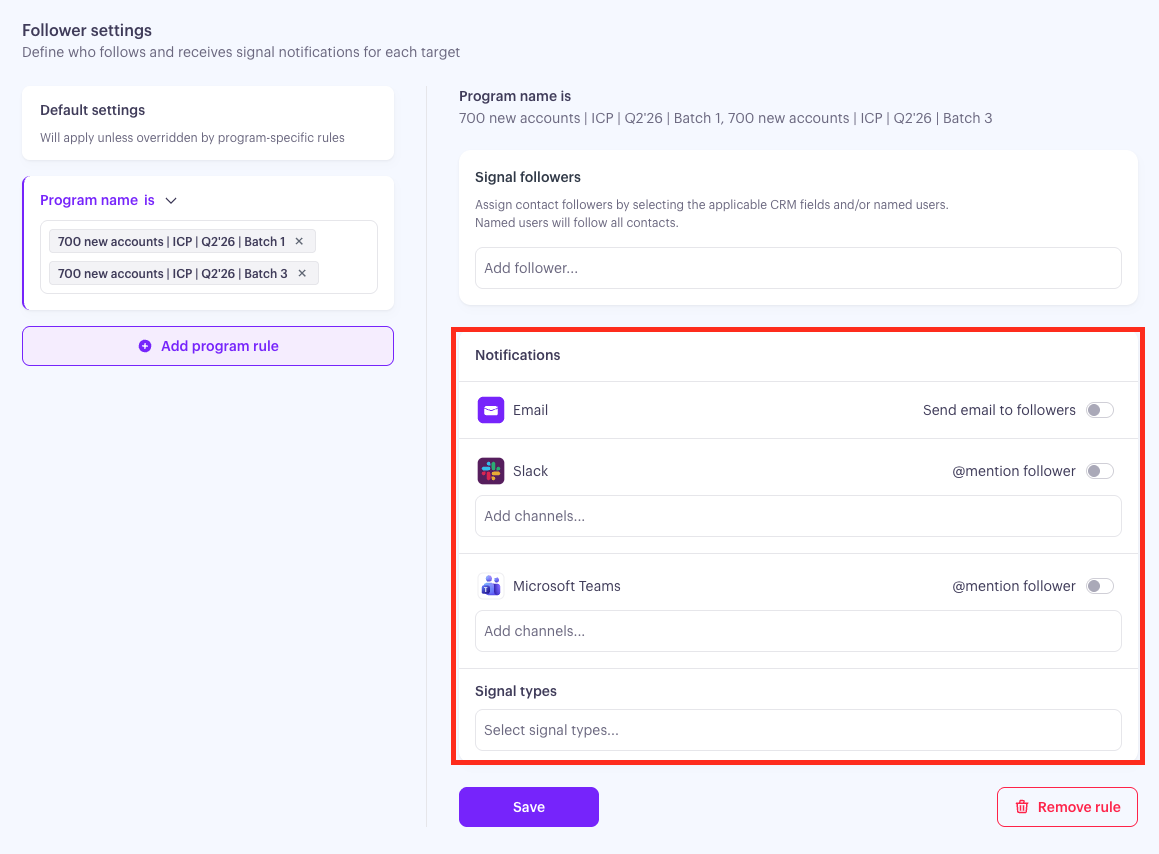Click the Notifications heading
Image resolution: width=1159 pixels, height=854 pixels.
(517, 355)
